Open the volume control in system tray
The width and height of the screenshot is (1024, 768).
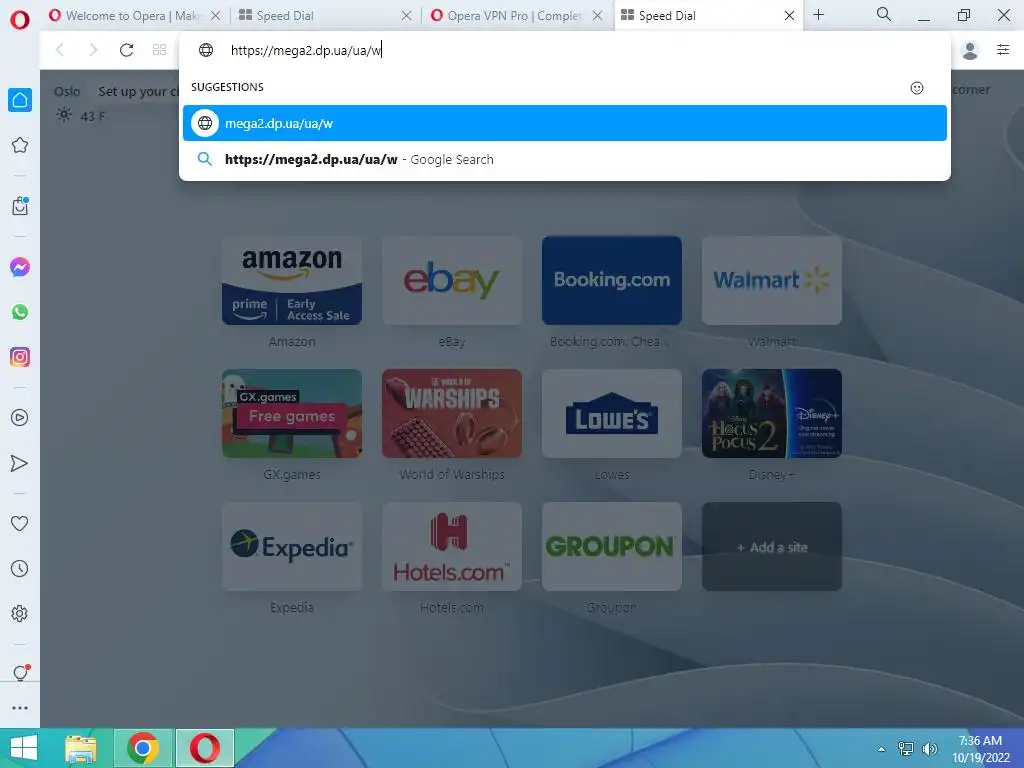click(x=929, y=749)
